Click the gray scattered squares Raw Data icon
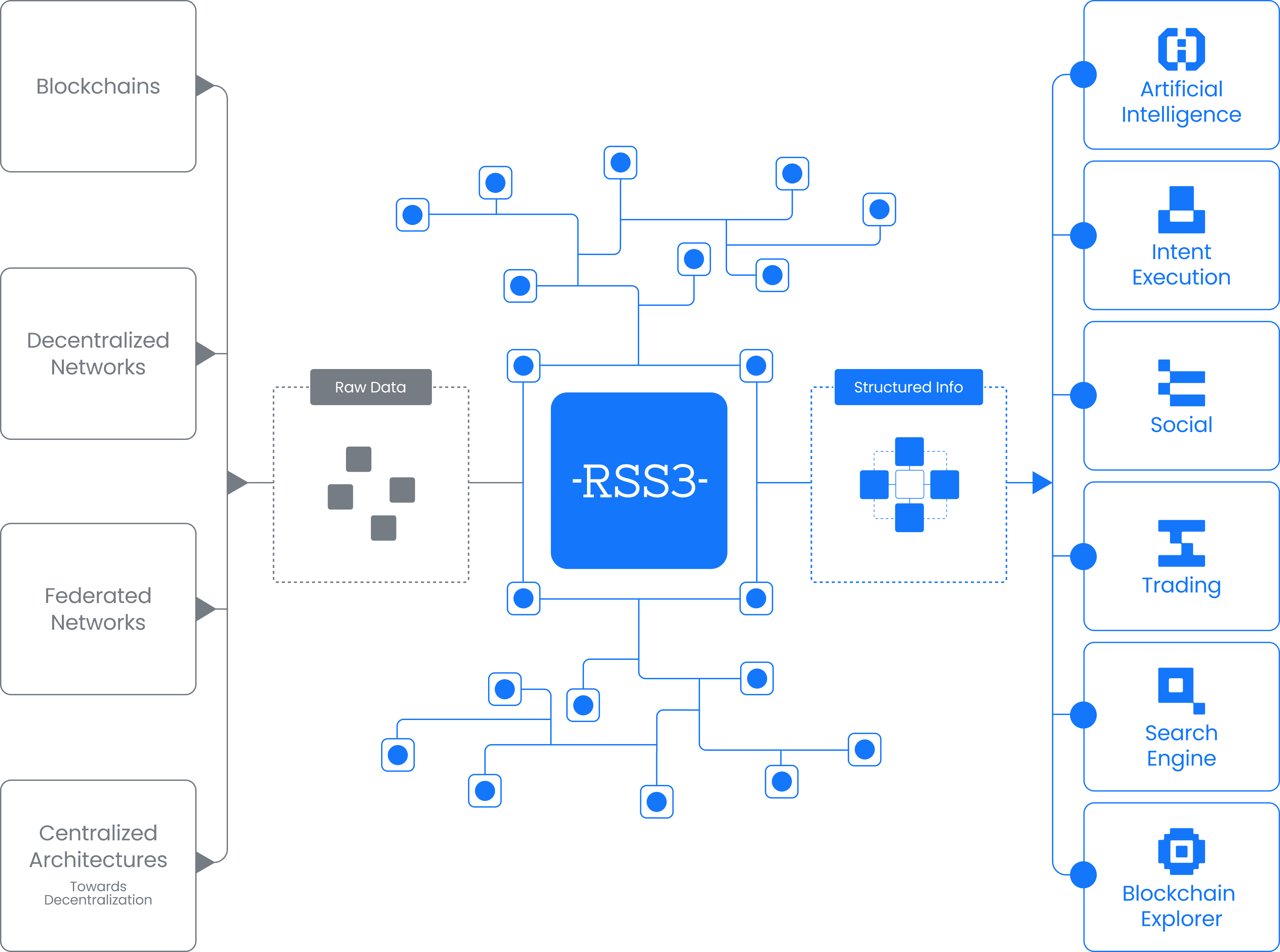 click(371, 493)
